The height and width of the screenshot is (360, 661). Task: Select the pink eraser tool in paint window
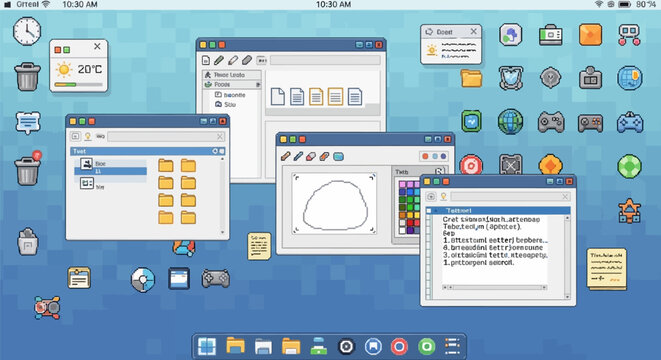pos(311,156)
